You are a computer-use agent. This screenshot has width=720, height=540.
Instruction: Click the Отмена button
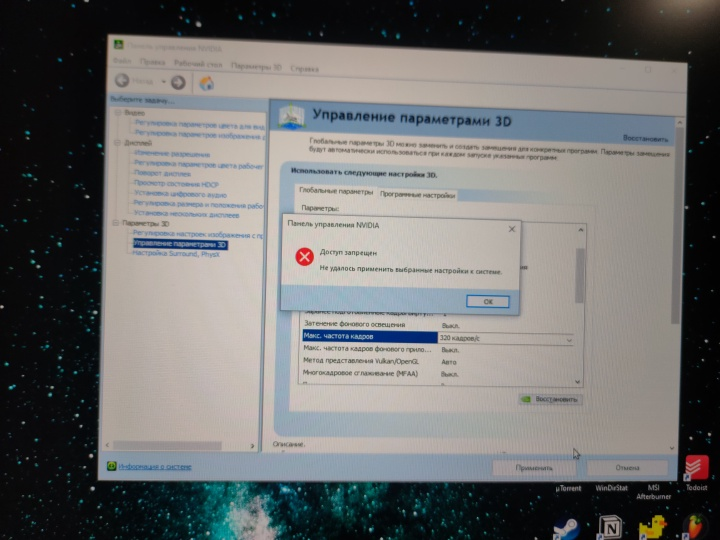[x=627, y=468]
